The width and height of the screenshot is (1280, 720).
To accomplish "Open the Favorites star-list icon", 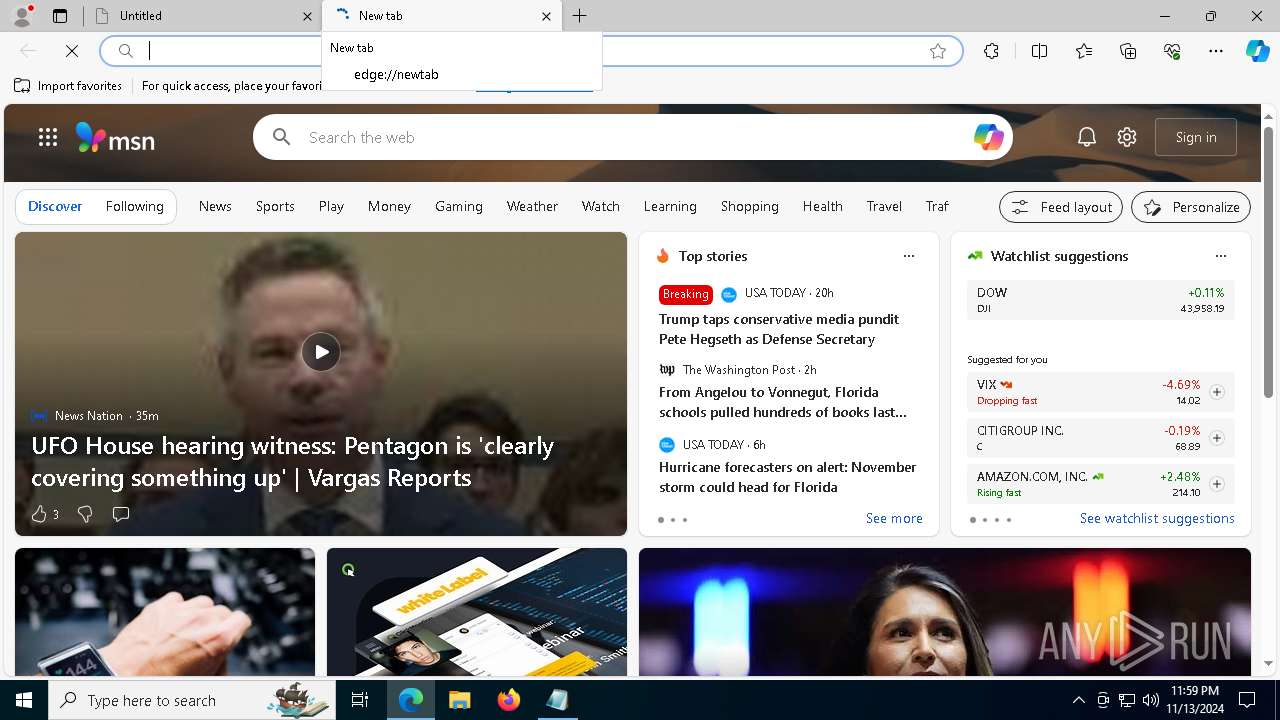I will click(x=1084, y=51).
